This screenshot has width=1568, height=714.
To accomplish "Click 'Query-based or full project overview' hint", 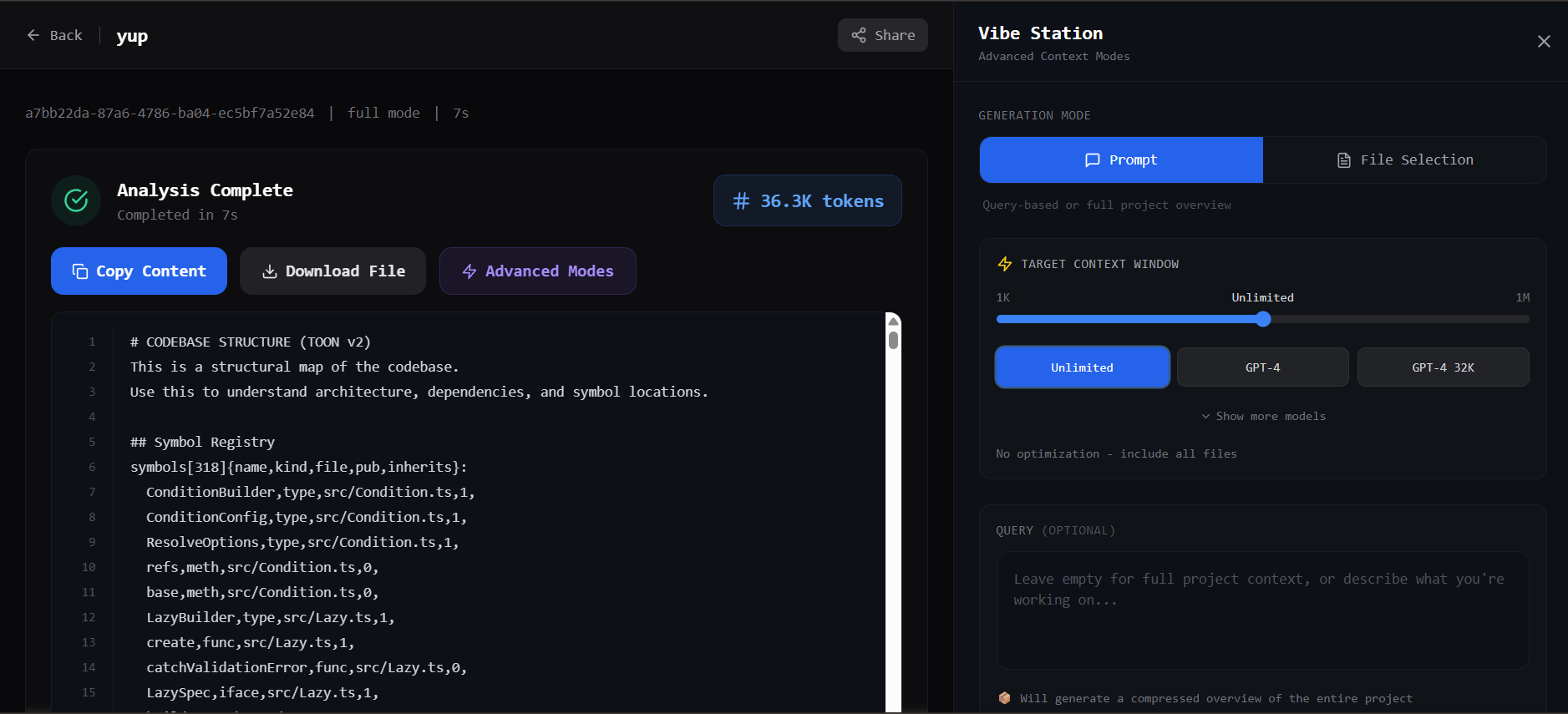I will pos(1107,205).
